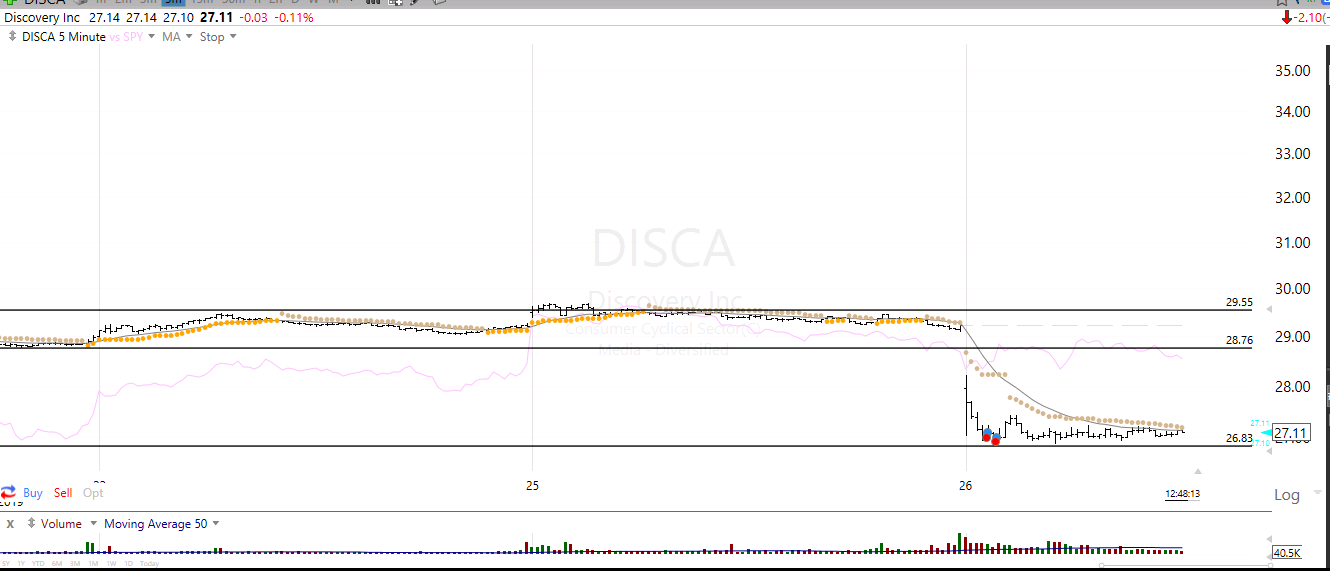
Task: Set the time span to 1Y
Action: pyautogui.click(x=21, y=563)
